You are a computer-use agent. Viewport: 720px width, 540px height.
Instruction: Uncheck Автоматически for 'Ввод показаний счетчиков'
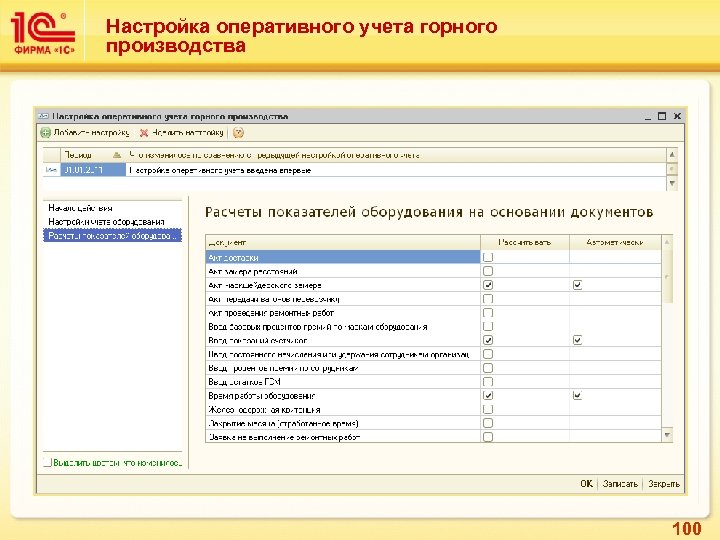pos(577,340)
